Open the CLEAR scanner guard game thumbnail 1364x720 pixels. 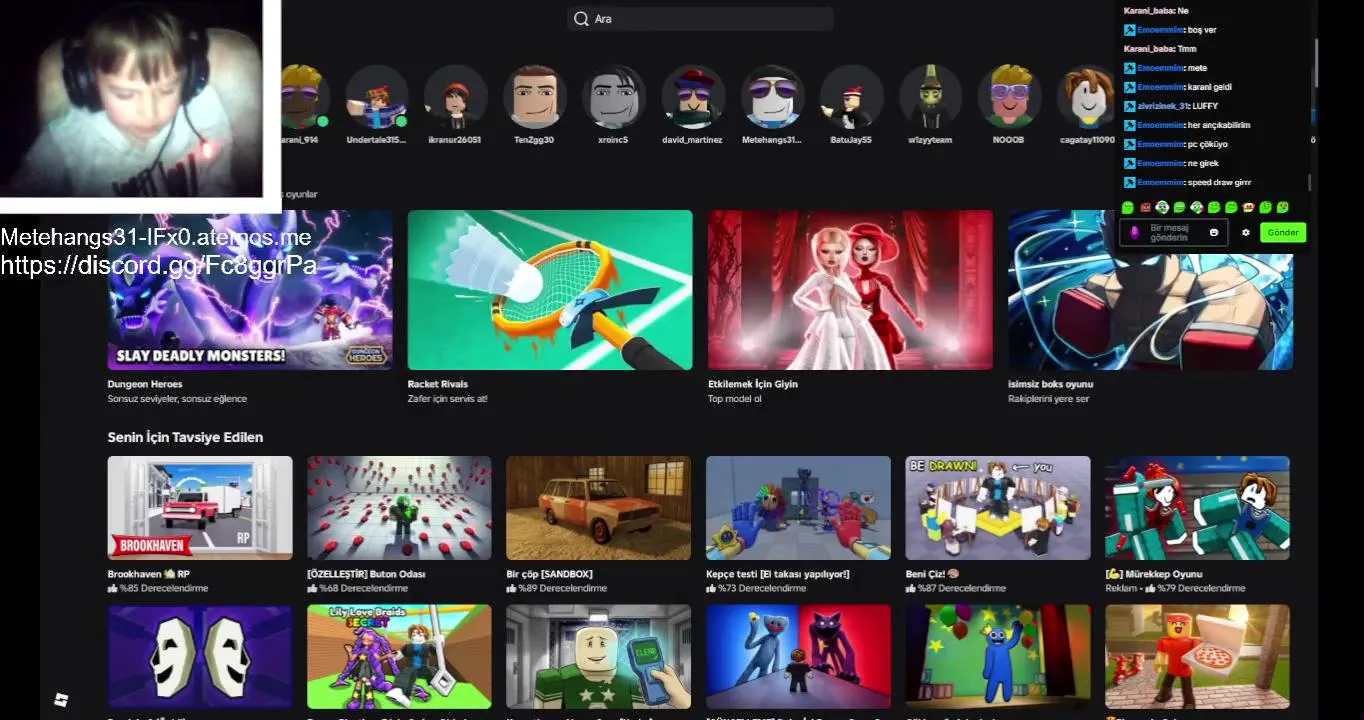click(598, 656)
